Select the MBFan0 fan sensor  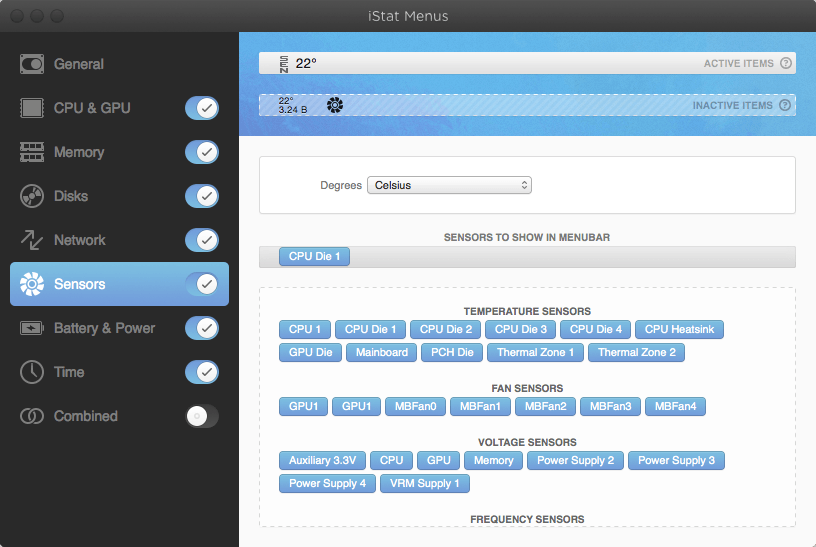click(415, 406)
